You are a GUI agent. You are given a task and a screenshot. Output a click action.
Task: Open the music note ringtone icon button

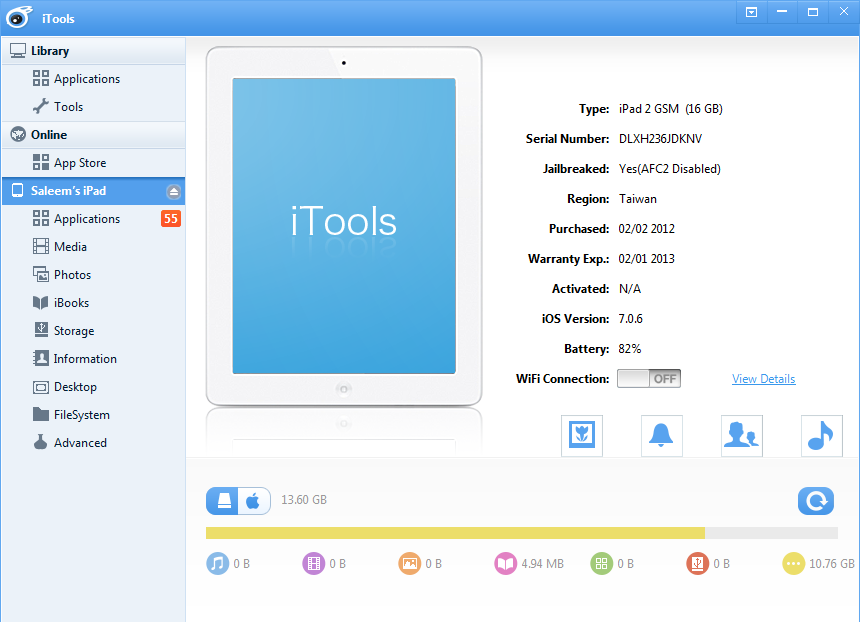[822, 436]
